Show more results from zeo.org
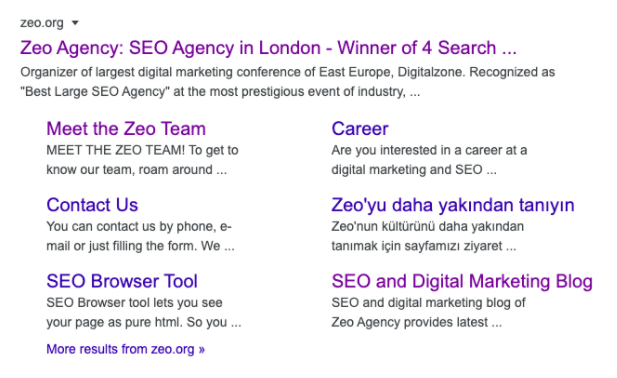 tap(126, 349)
